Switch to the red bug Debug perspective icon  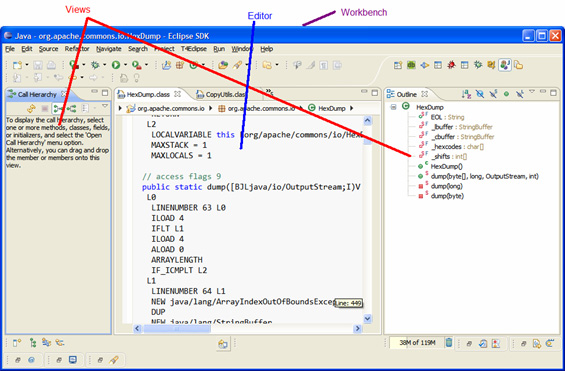tap(451, 65)
